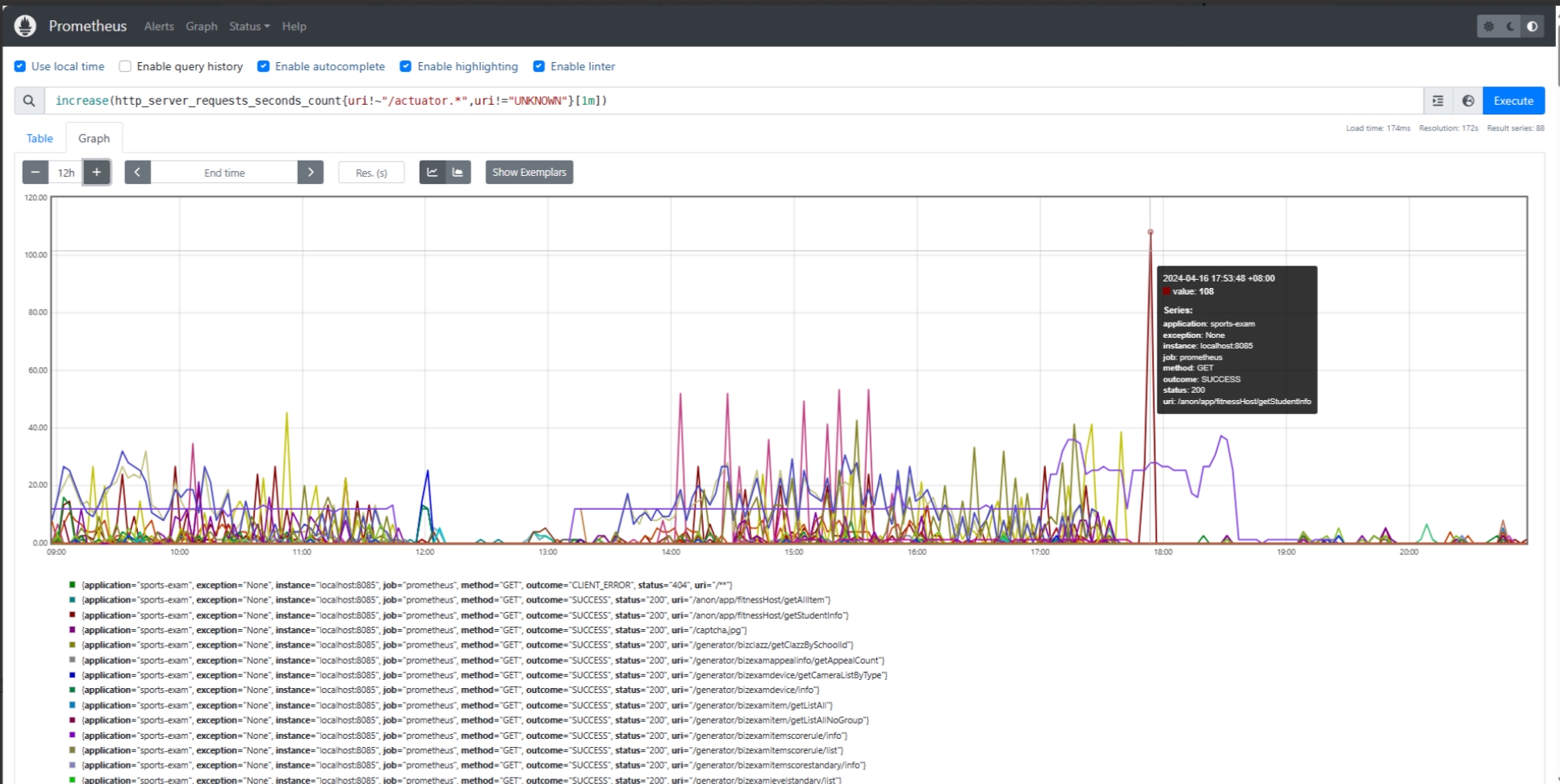Screen dimensions: 1560x784
Task: Click the blue swatch for getCameraListByType series
Action: (73, 675)
